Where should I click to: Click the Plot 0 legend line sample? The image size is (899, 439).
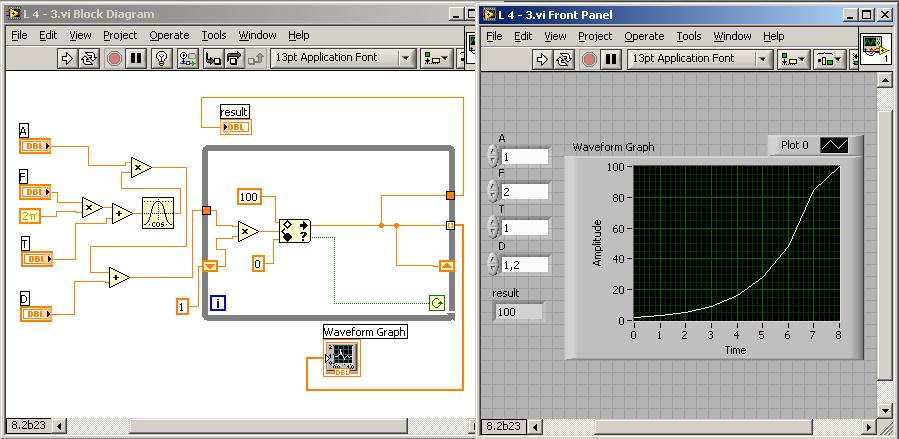(x=834, y=146)
